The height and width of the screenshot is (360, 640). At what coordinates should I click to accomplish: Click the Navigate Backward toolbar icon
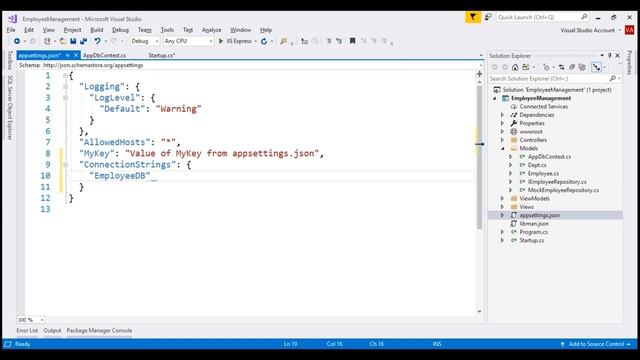coord(17,41)
